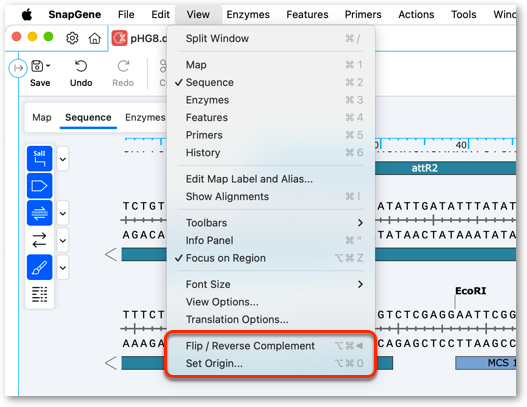Expand the Toolbars submenu

tap(271, 223)
